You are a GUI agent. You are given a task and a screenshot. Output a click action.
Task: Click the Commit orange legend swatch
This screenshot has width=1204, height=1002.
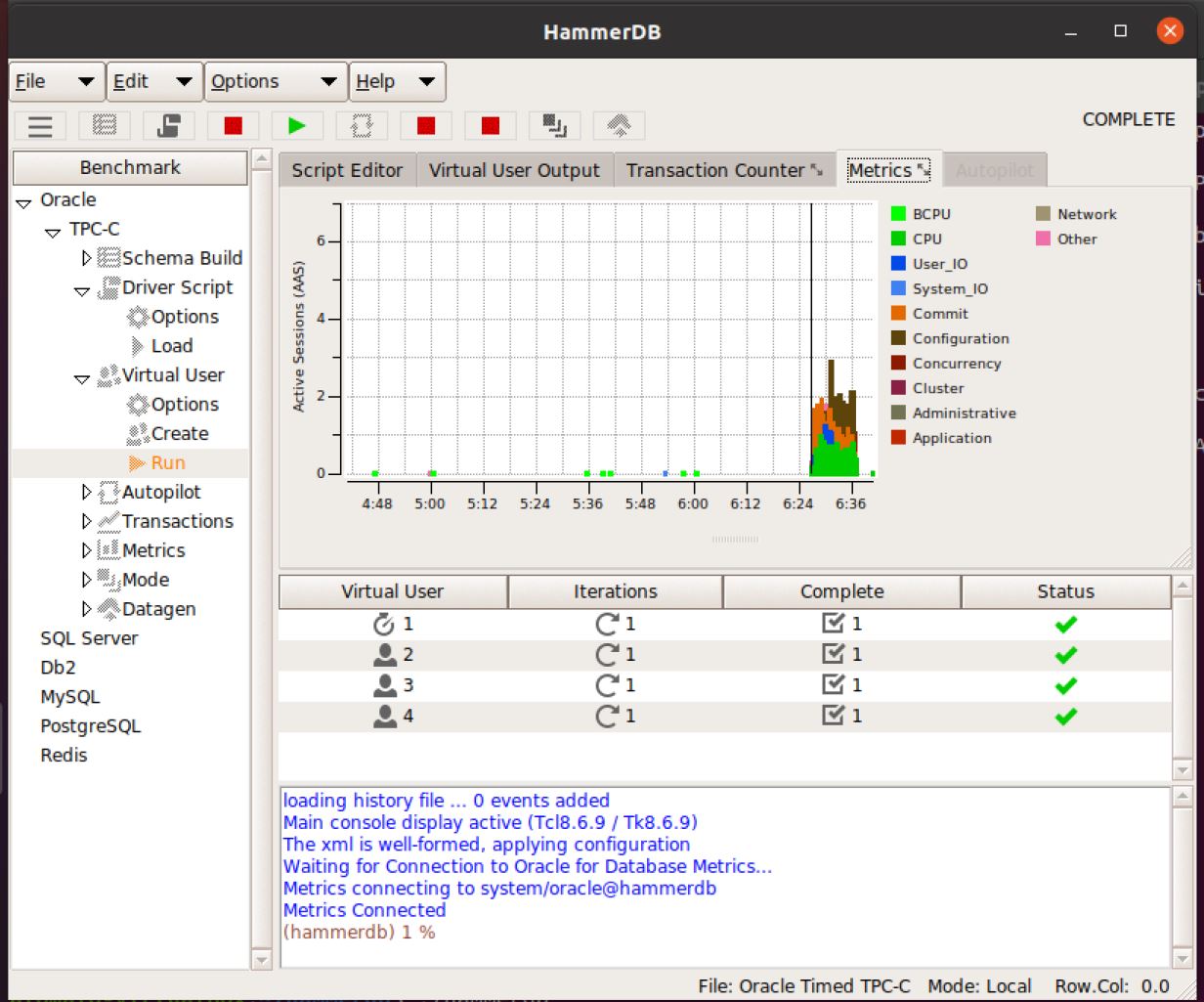[898, 314]
